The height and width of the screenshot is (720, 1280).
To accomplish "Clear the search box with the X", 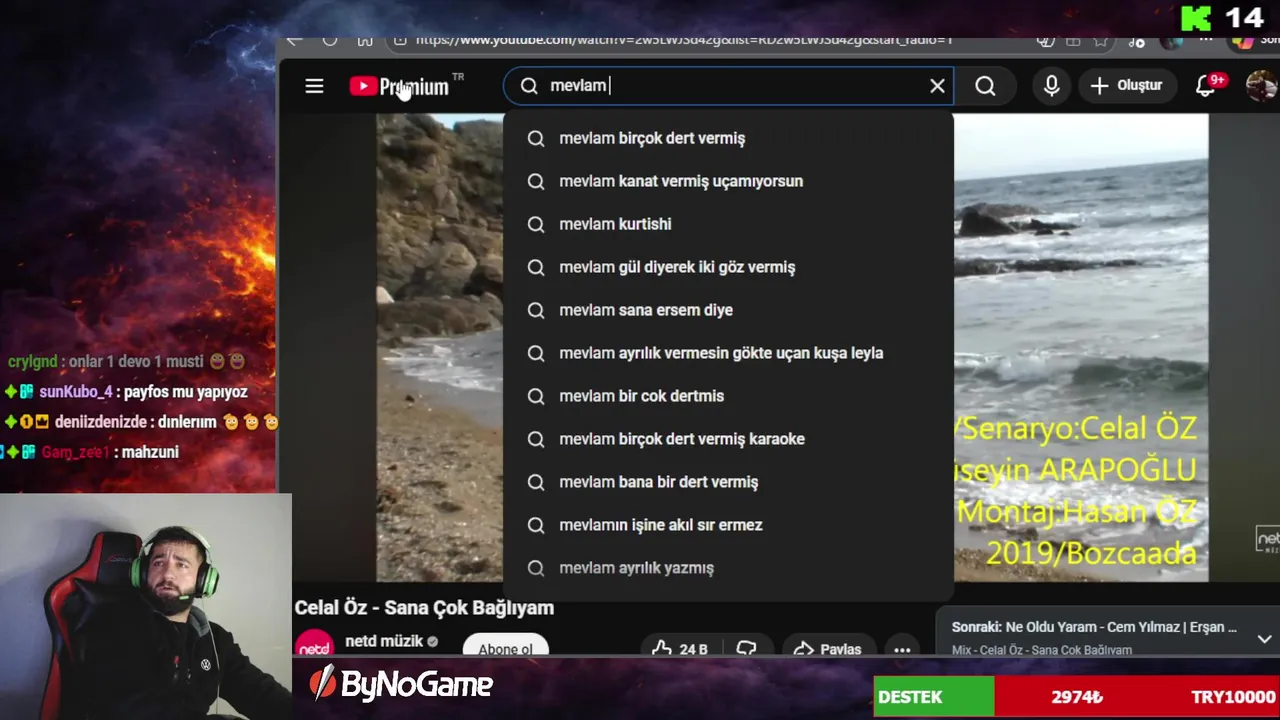I will click(x=937, y=86).
